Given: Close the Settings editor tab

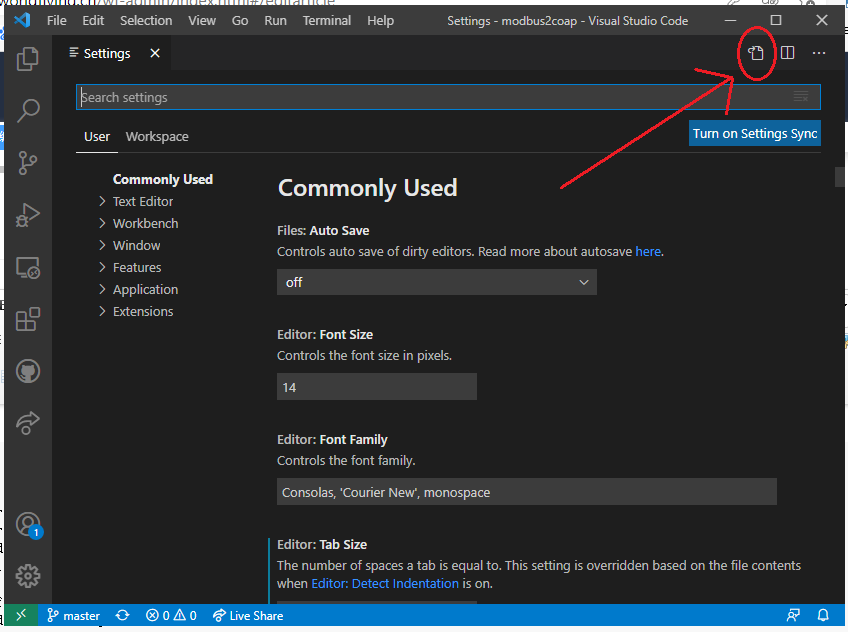Looking at the screenshot, I should [155, 53].
